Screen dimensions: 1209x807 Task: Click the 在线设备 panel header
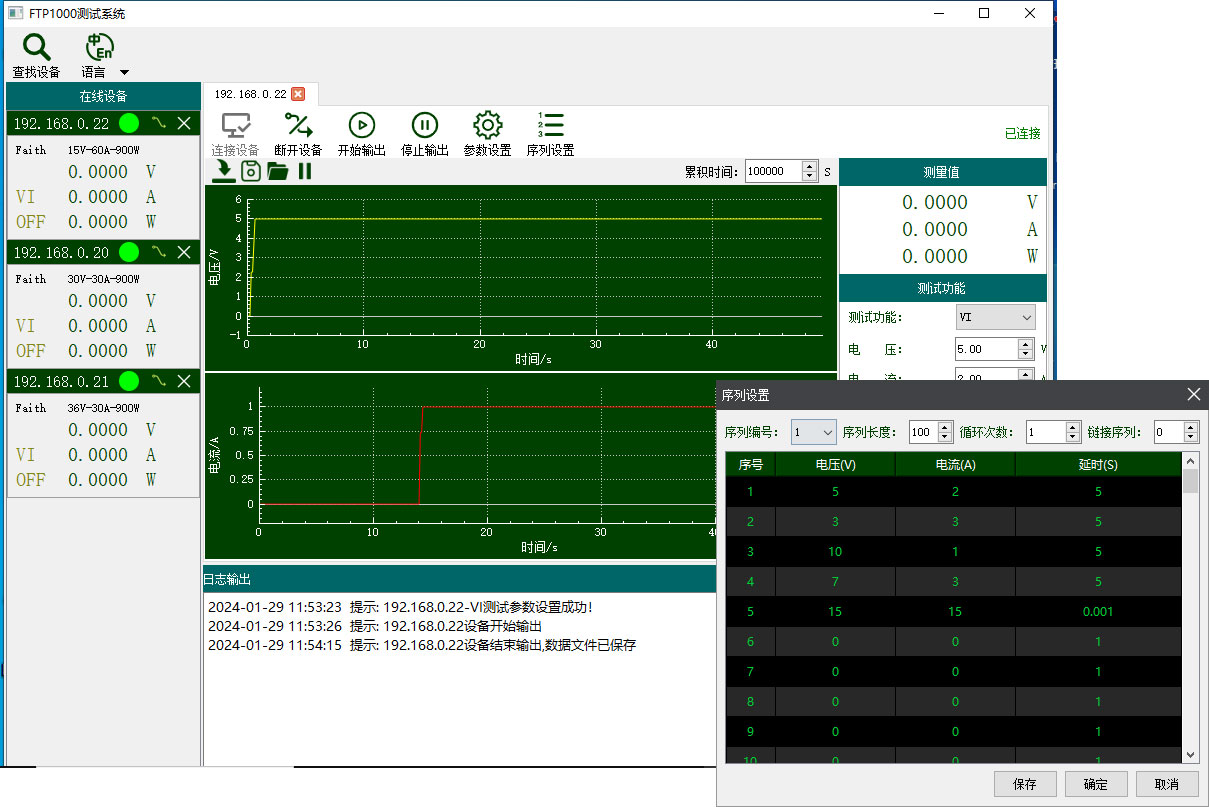(x=104, y=96)
